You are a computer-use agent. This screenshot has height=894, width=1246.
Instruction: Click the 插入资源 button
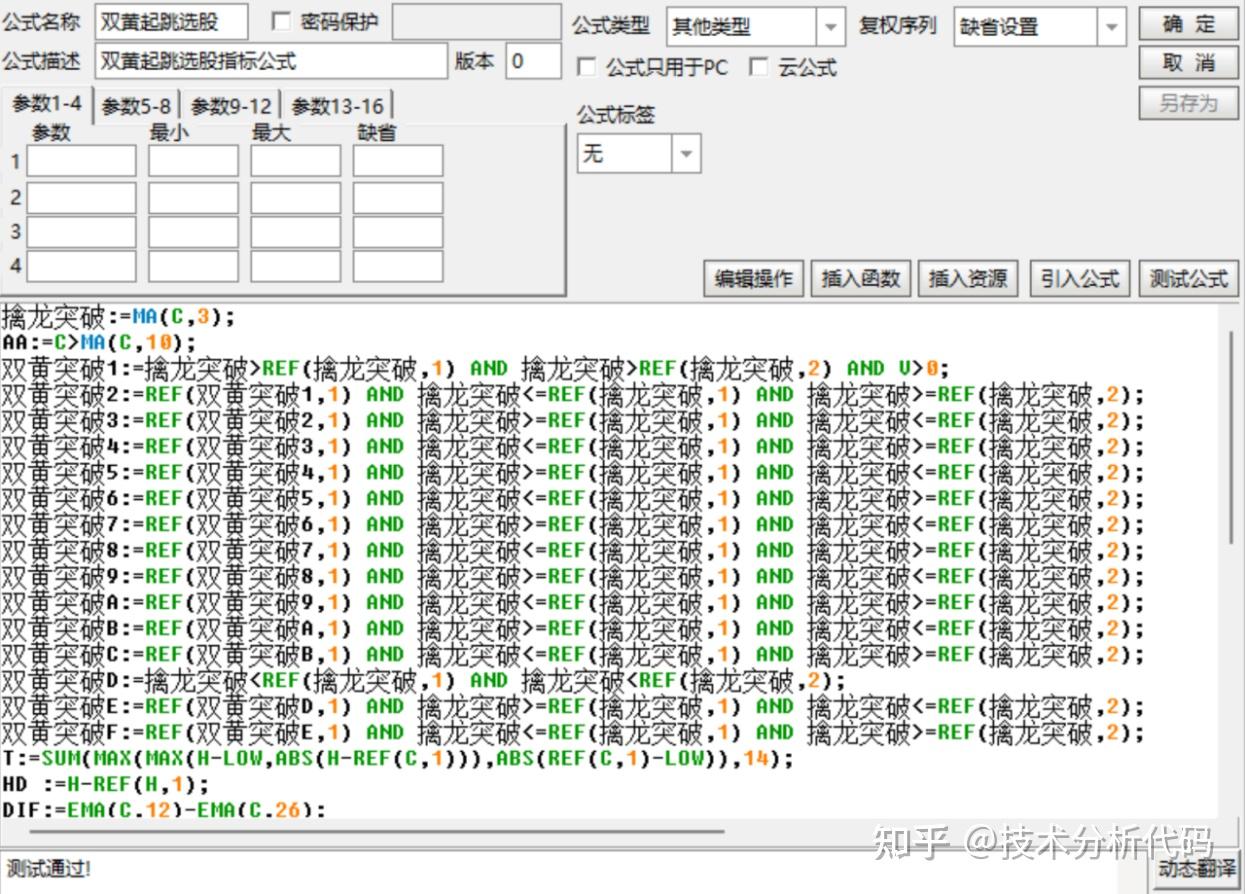[x=968, y=278]
